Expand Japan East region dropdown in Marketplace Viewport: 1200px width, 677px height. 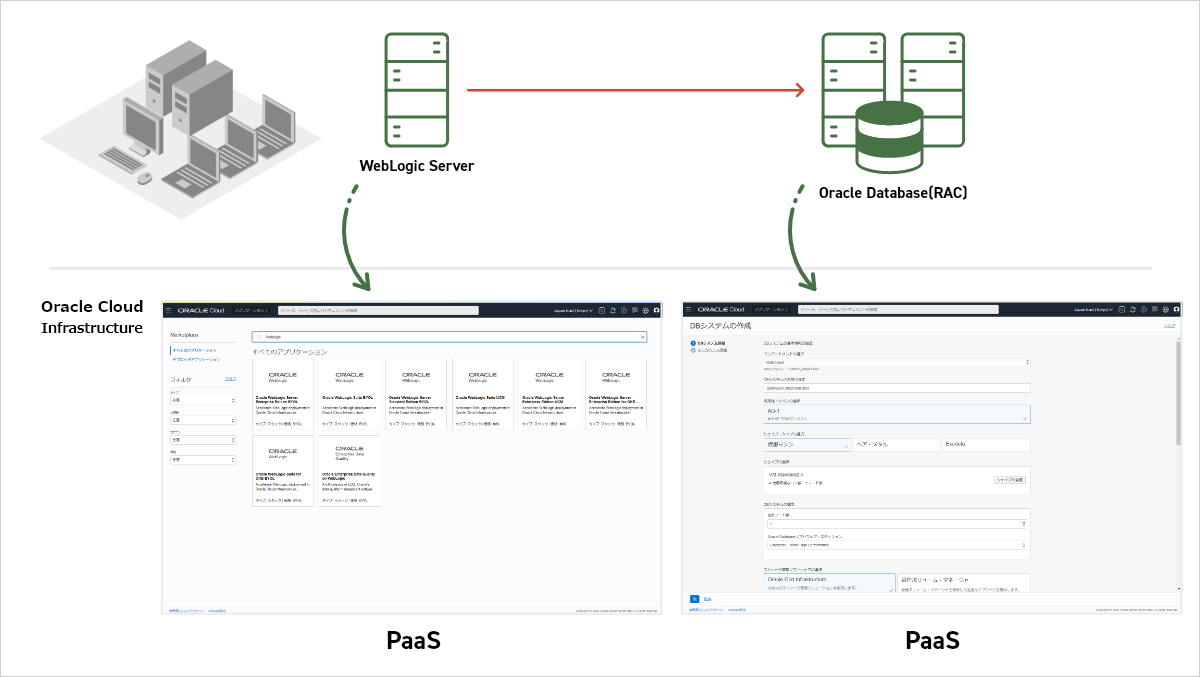click(574, 310)
